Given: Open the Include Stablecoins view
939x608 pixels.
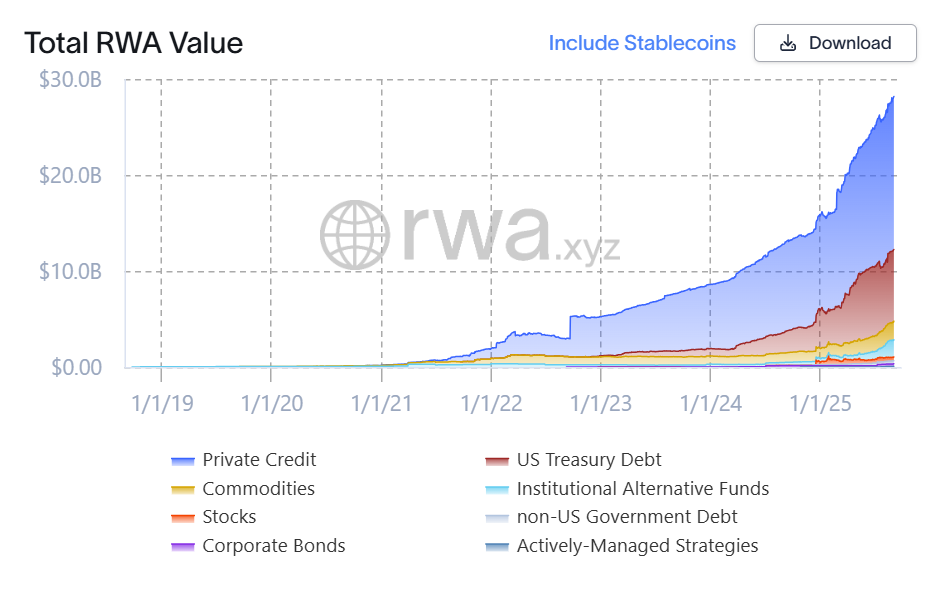Looking at the screenshot, I should click(x=641, y=43).
